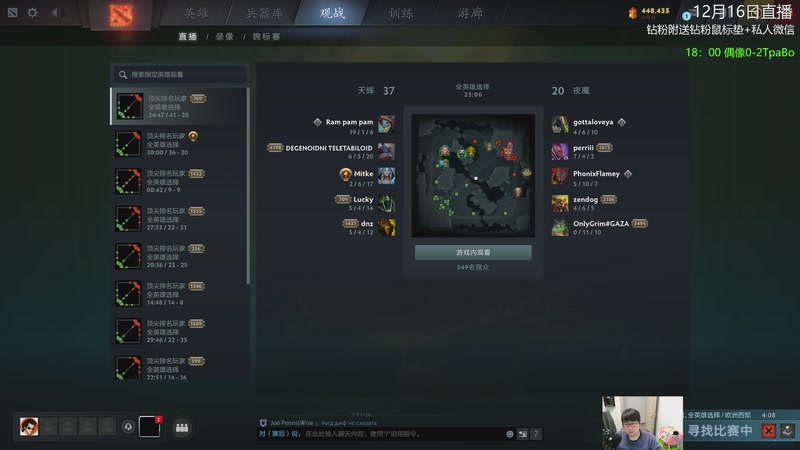Click the Dota 2 logo home button

(121, 14)
